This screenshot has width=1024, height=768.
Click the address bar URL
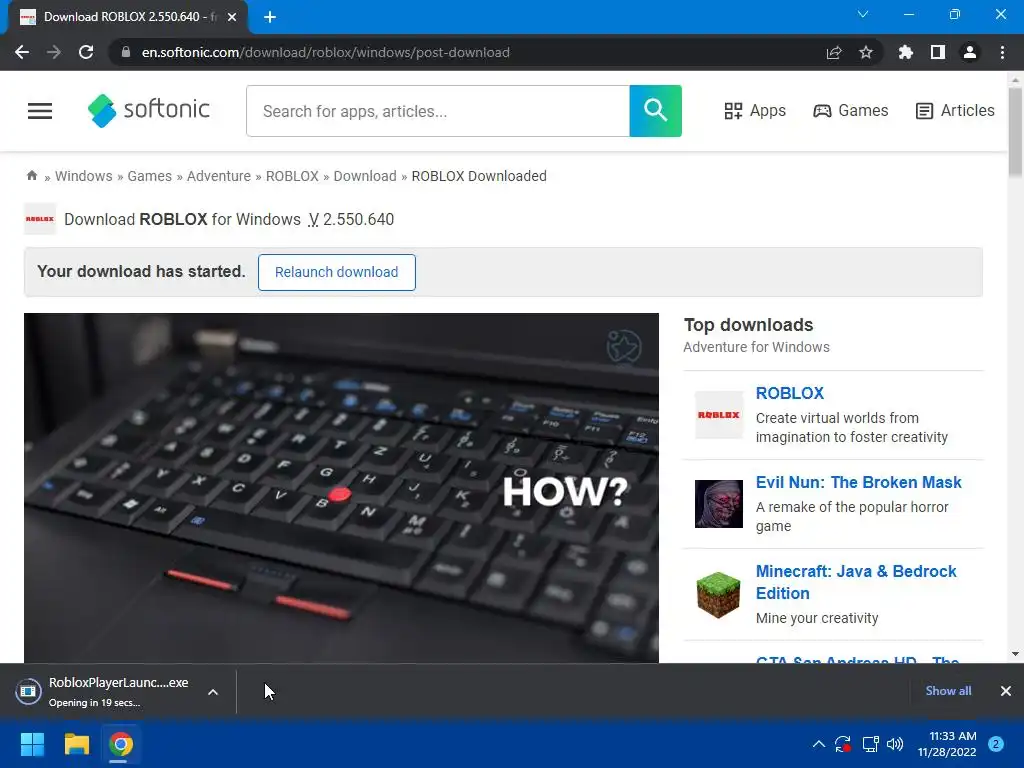point(325,52)
